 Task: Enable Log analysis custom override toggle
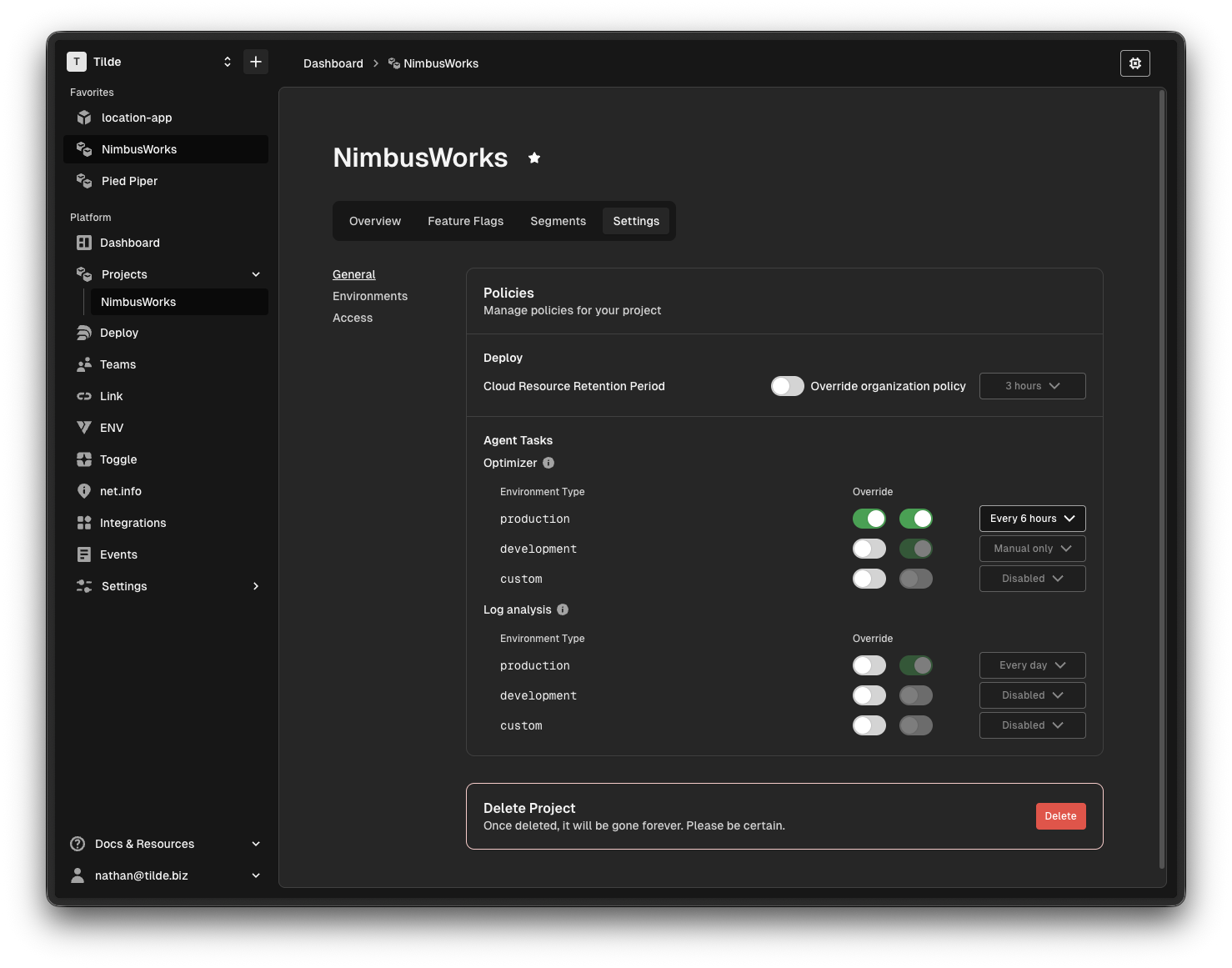[x=869, y=725]
